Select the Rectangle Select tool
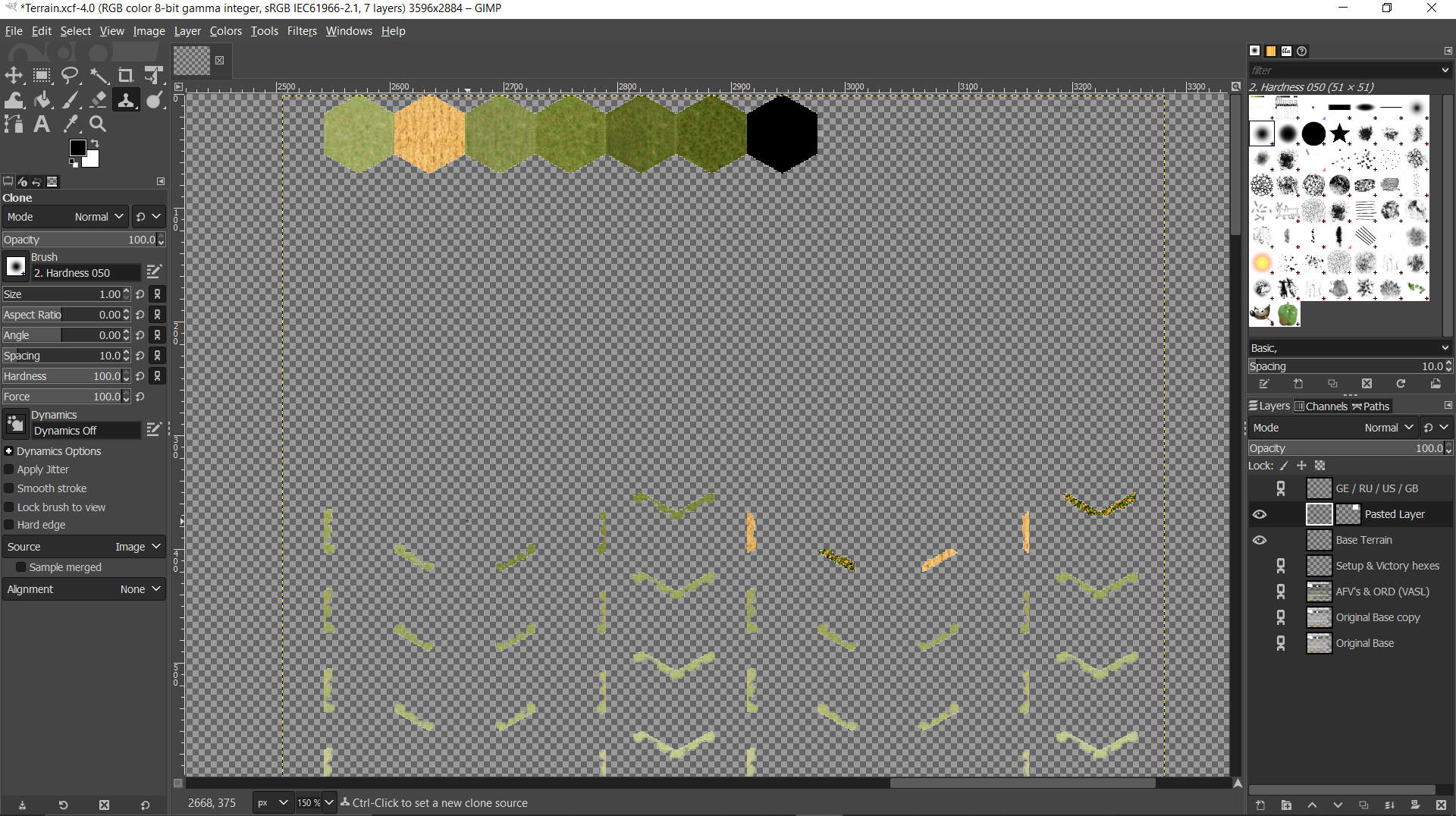1456x816 pixels. point(42,75)
